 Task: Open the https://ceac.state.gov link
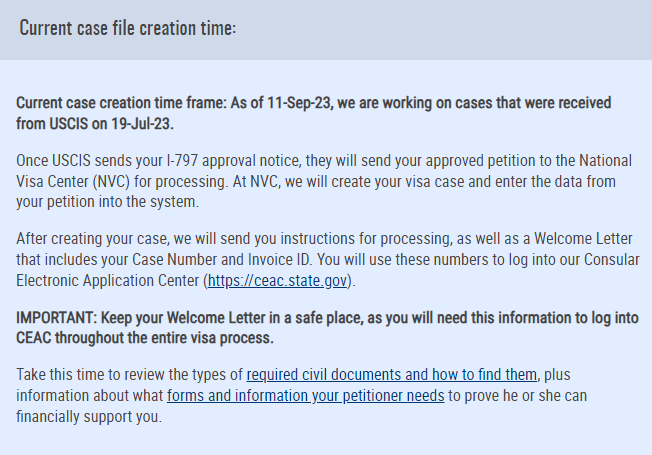coord(277,281)
